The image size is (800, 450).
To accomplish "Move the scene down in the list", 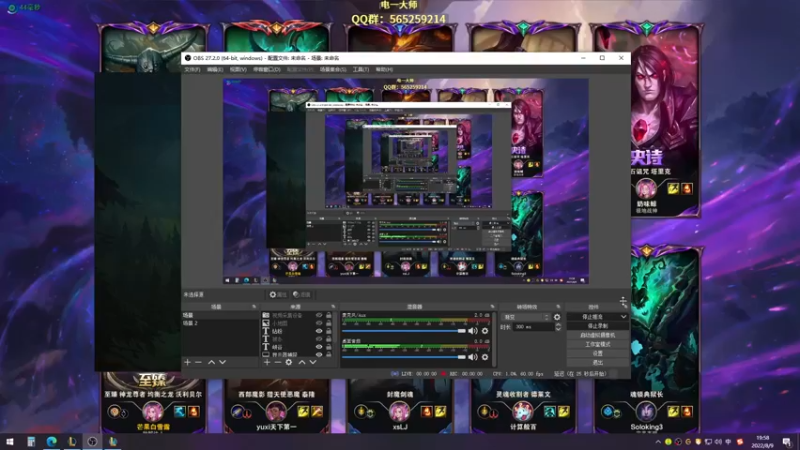I will point(222,362).
